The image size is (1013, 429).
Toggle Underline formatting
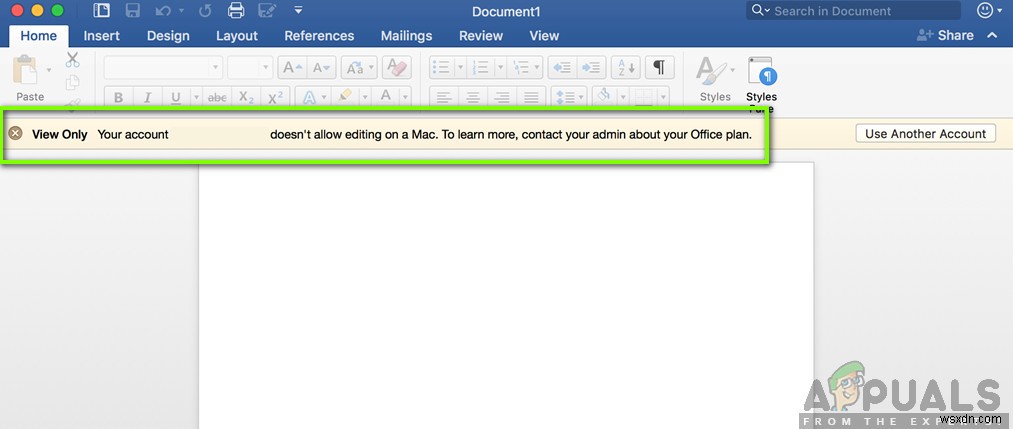tap(175, 98)
